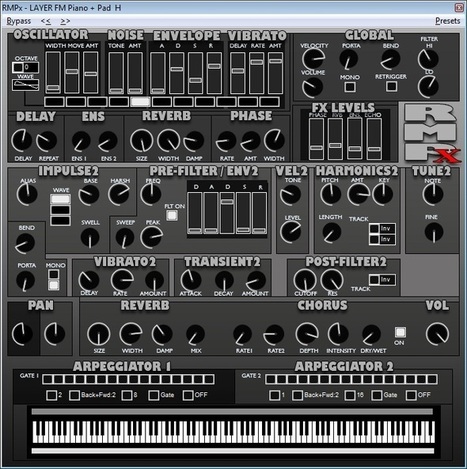Adjust the FX Levels Echo slider

click(x=374, y=138)
